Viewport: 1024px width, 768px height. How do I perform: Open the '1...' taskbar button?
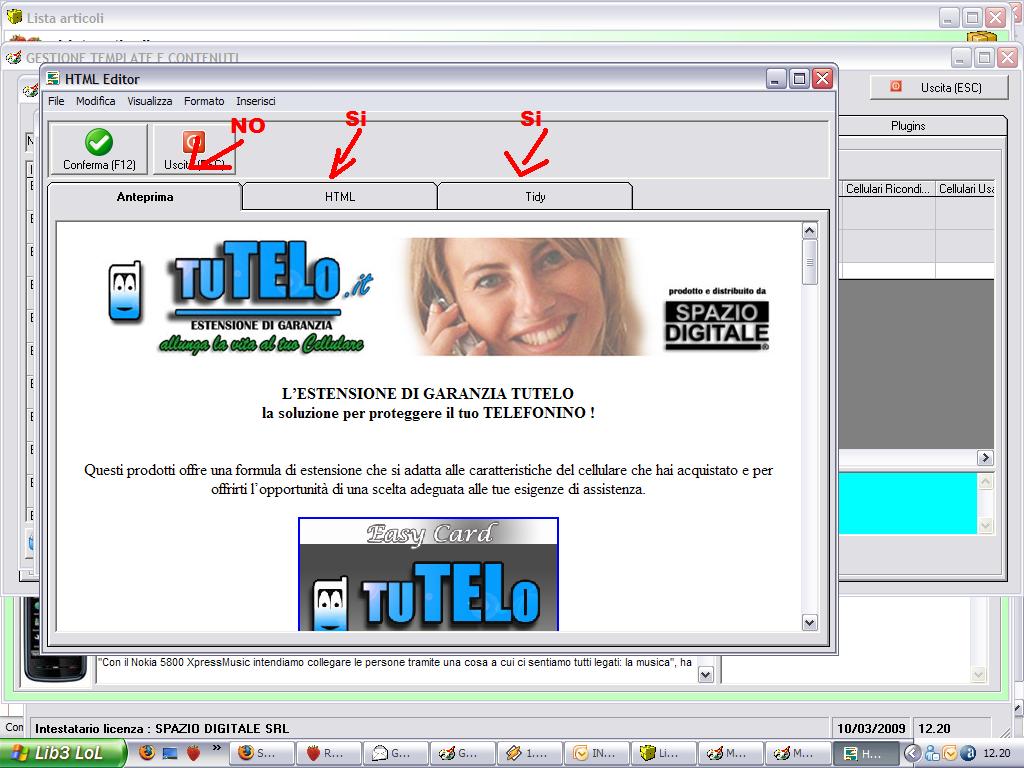tap(531, 753)
